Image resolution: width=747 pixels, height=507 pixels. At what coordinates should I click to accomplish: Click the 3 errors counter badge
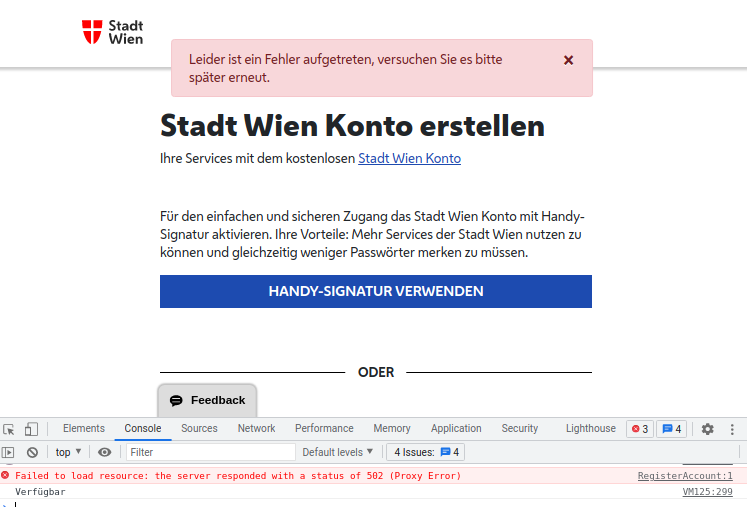(x=640, y=429)
